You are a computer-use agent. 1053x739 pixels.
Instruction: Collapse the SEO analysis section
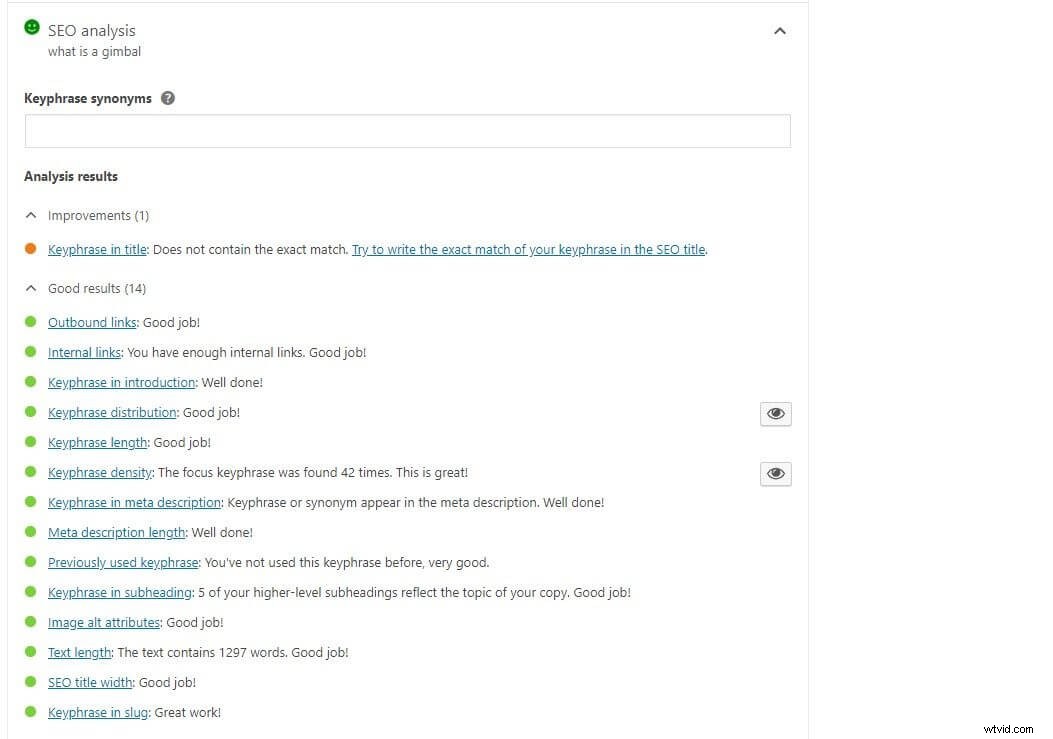point(780,31)
